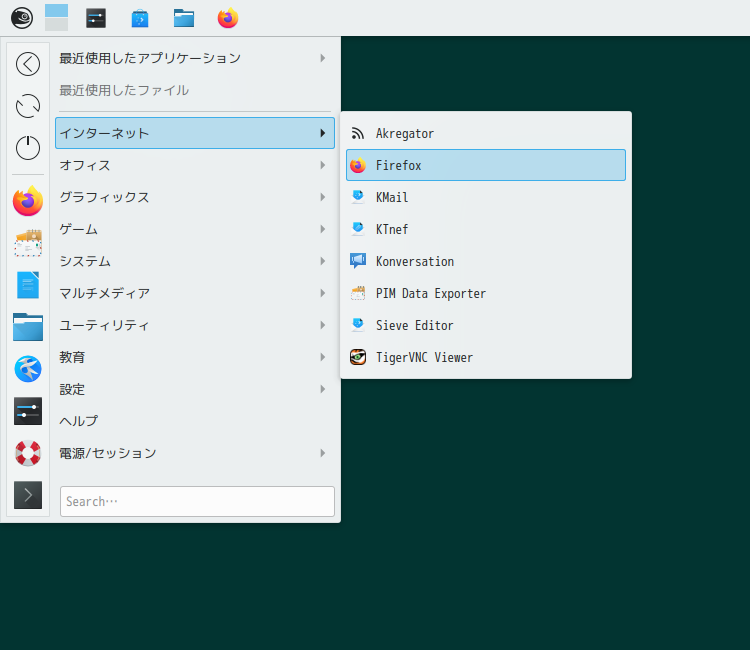Open the lifebuoy help center icon

click(x=28, y=453)
